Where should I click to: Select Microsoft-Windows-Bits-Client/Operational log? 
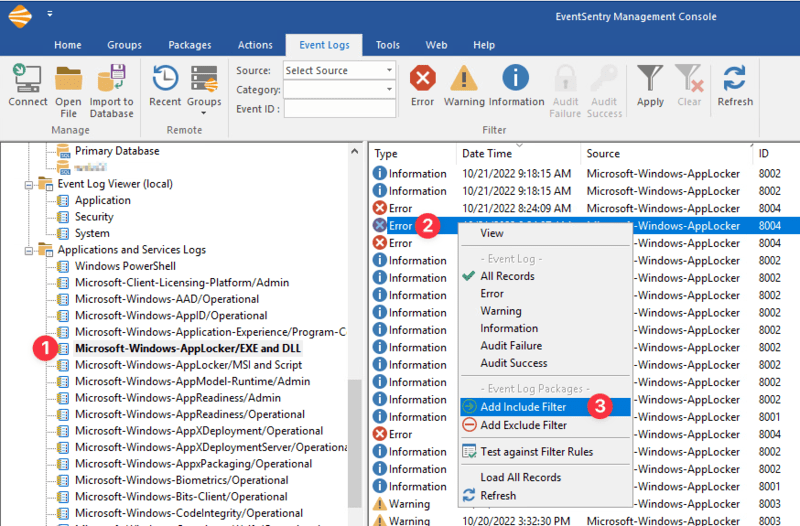[181, 497]
